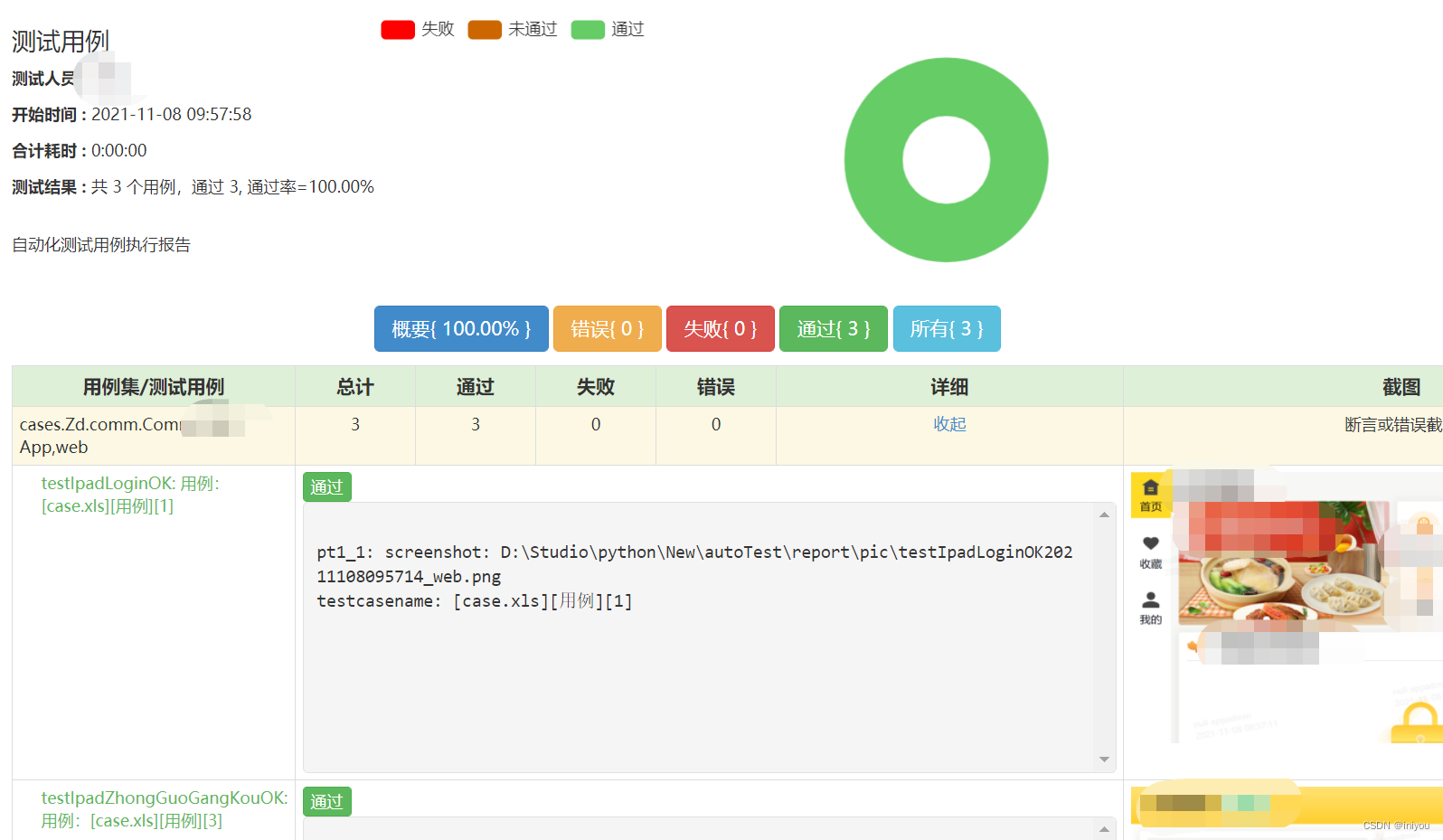Click the 测试用例 report title
This screenshot has width=1443, height=840.
[61, 42]
